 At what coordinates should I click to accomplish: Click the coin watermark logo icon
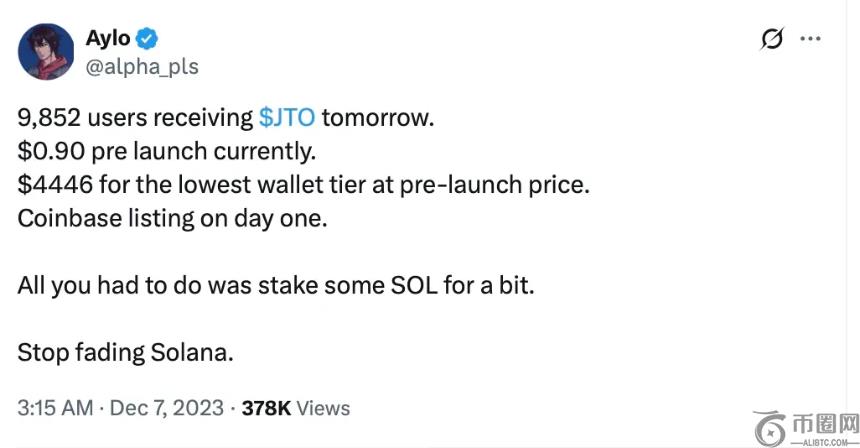(x=770, y=427)
